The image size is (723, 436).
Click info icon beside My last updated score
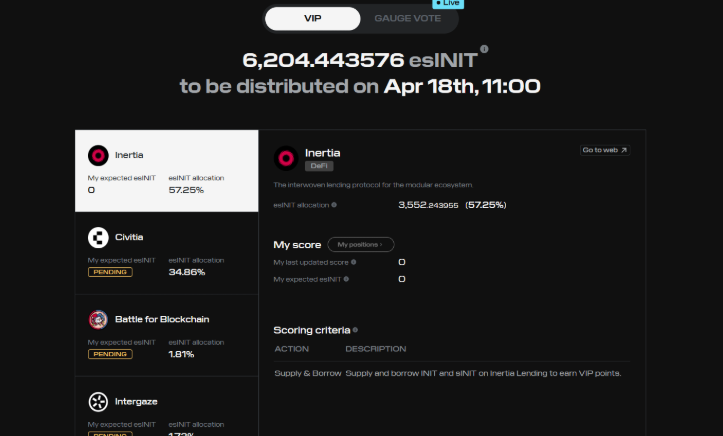[353, 262]
